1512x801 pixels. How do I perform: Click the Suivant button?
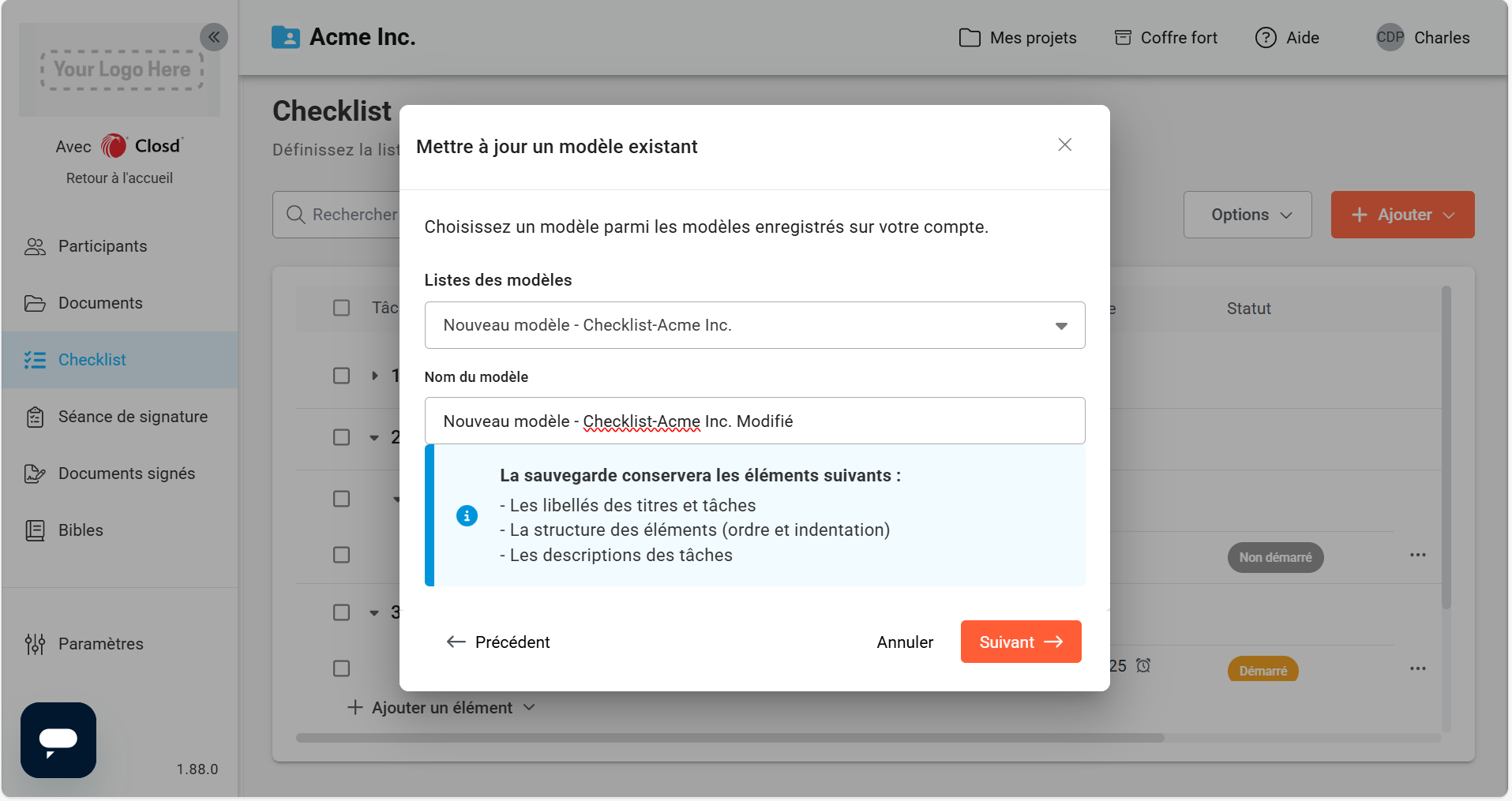tap(1020, 642)
